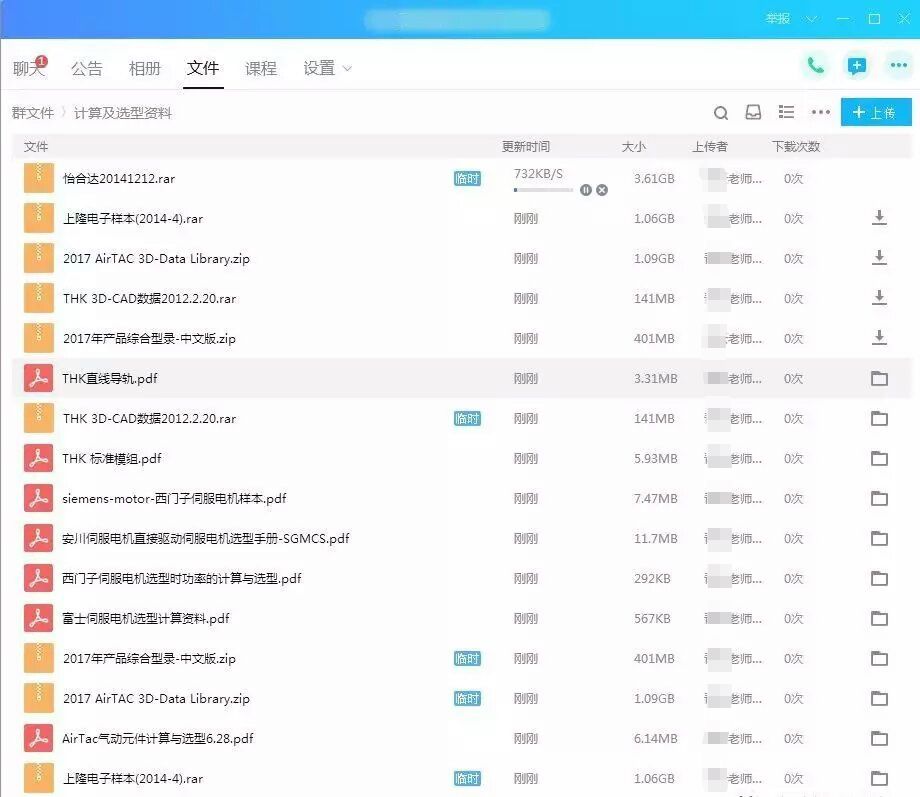
Task: Open the more options ellipsis beside upload
Action: pos(820,113)
